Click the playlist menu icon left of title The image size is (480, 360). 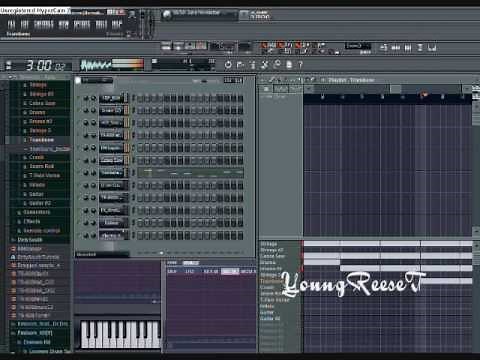323,80
